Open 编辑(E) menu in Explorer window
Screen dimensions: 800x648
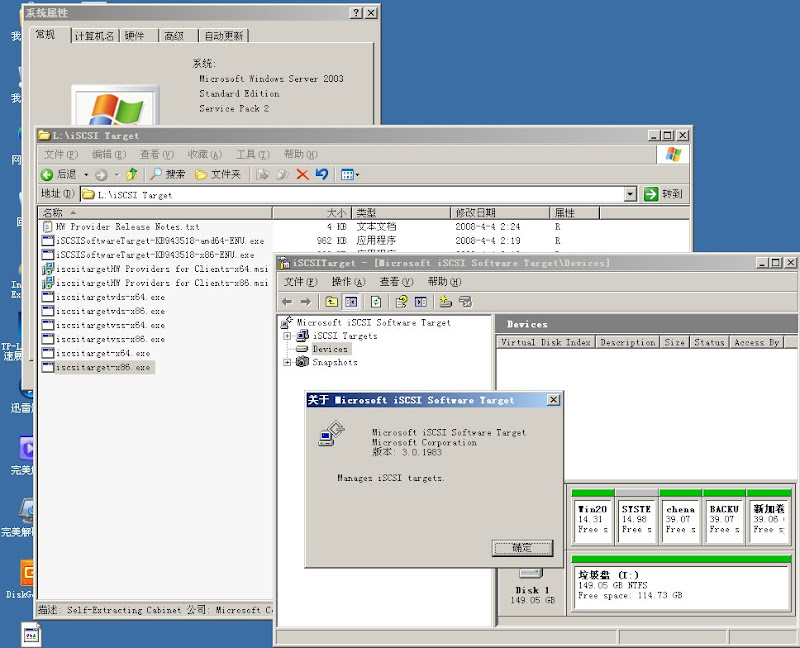pyautogui.click(x=108, y=154)
